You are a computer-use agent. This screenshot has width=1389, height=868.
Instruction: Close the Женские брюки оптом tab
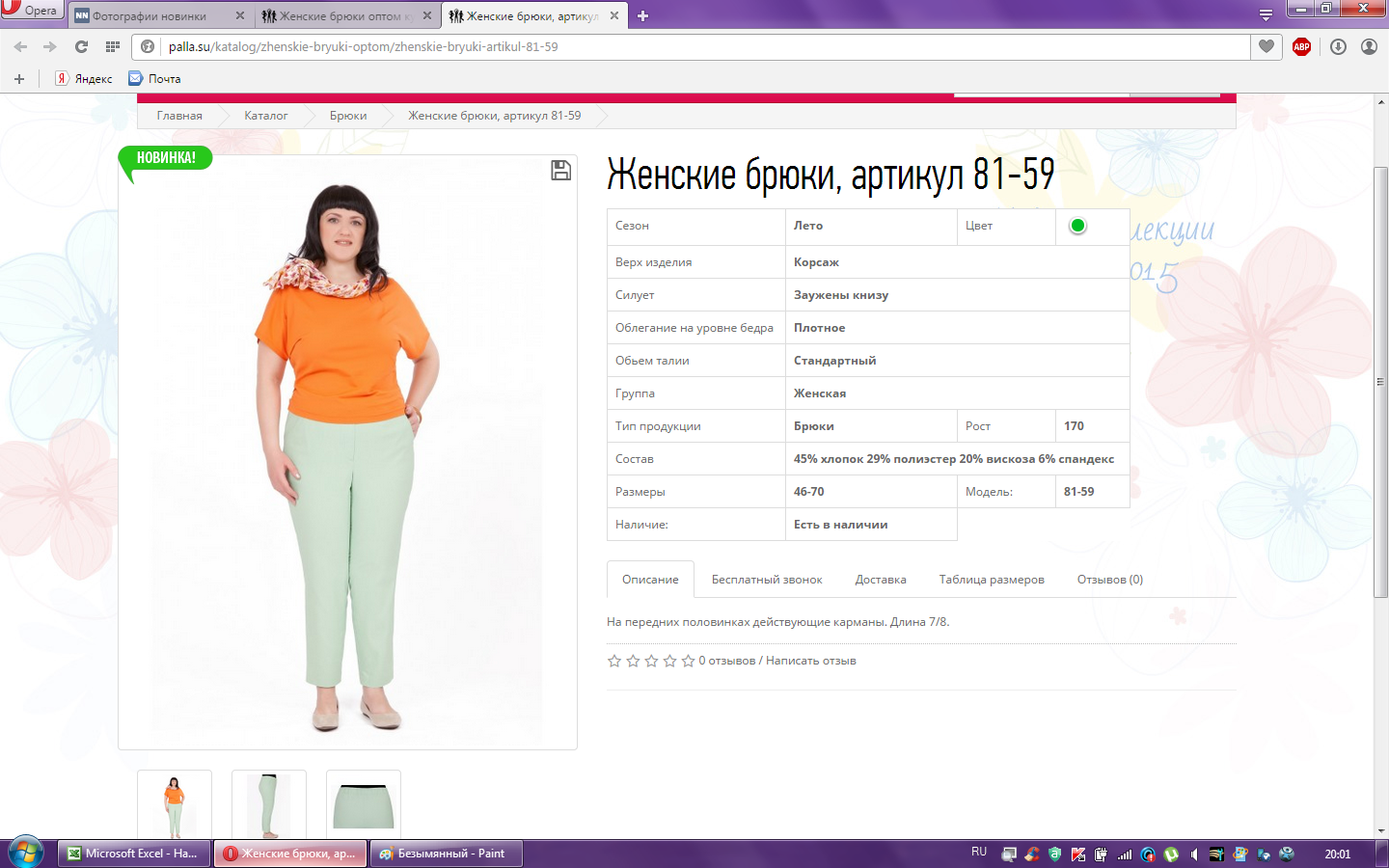pyautogui.click(x=427, y=15)
